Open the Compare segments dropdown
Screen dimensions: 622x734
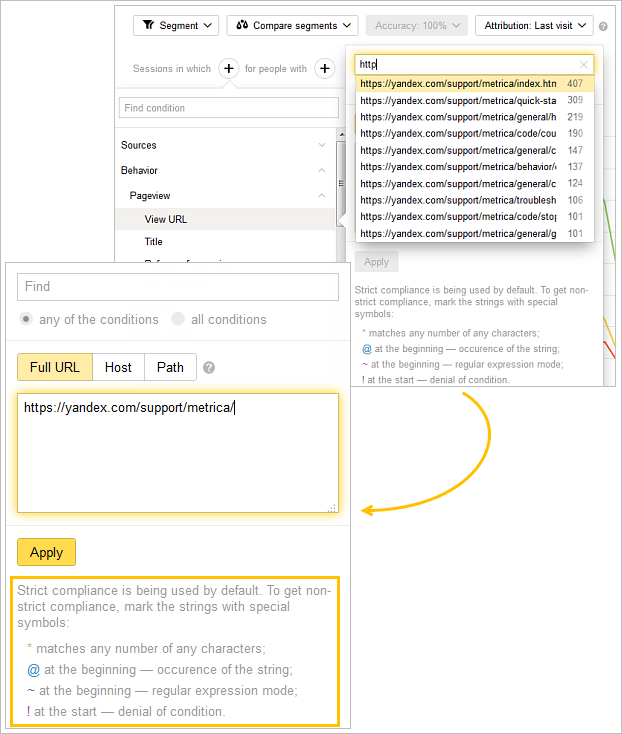(x=292, y=26)
